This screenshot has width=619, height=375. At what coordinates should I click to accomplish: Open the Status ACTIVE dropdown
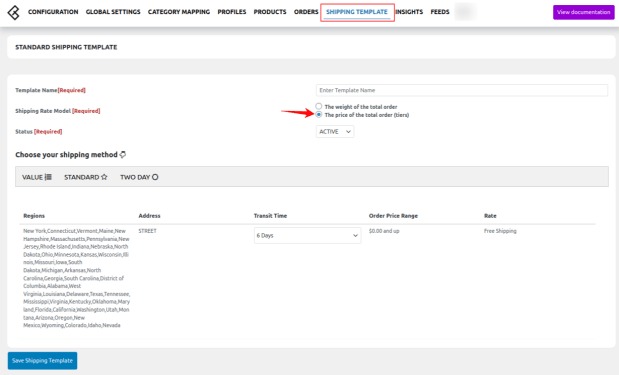pos(335,131)
